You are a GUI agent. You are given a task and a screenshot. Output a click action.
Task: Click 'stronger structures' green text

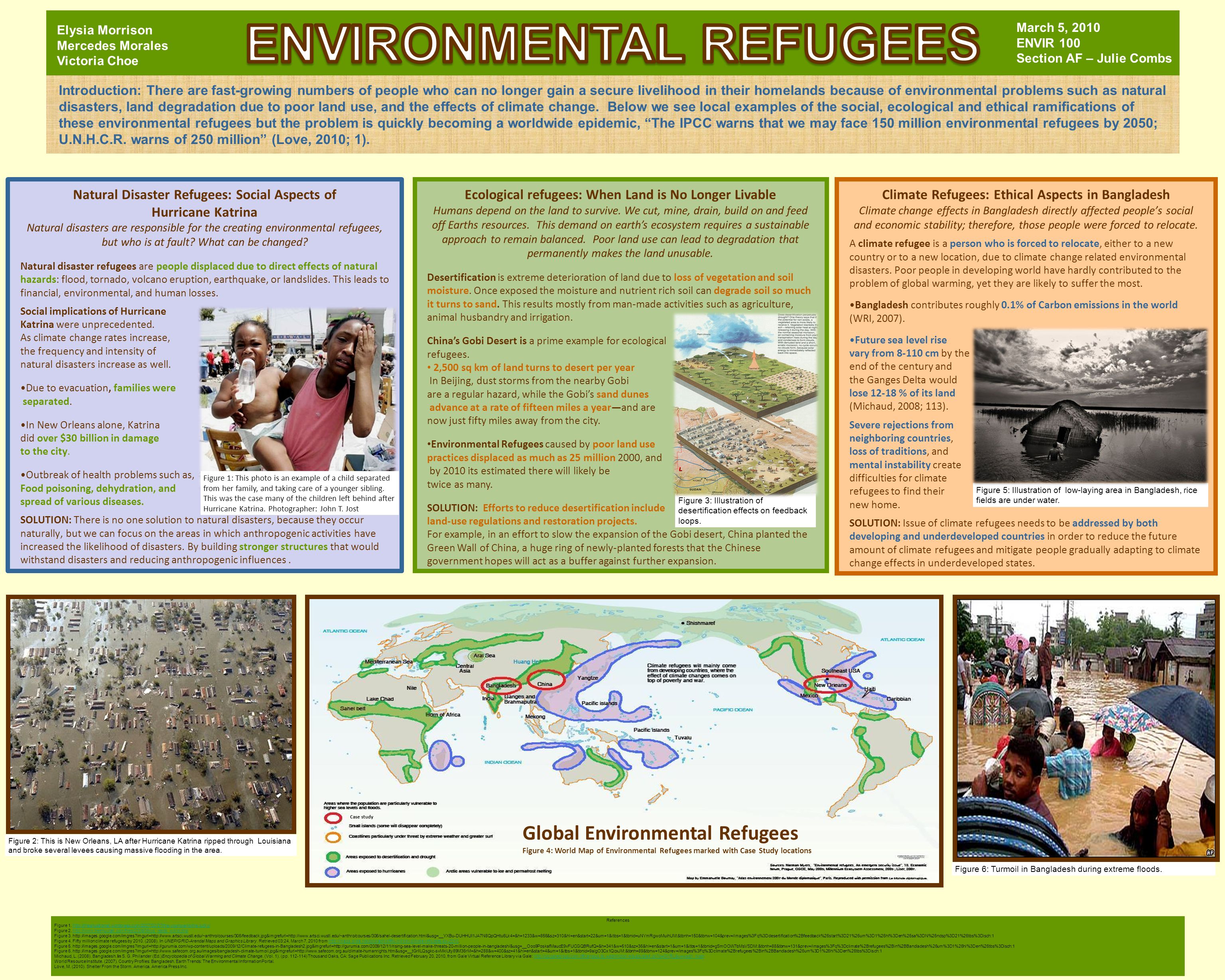point(284,546)
